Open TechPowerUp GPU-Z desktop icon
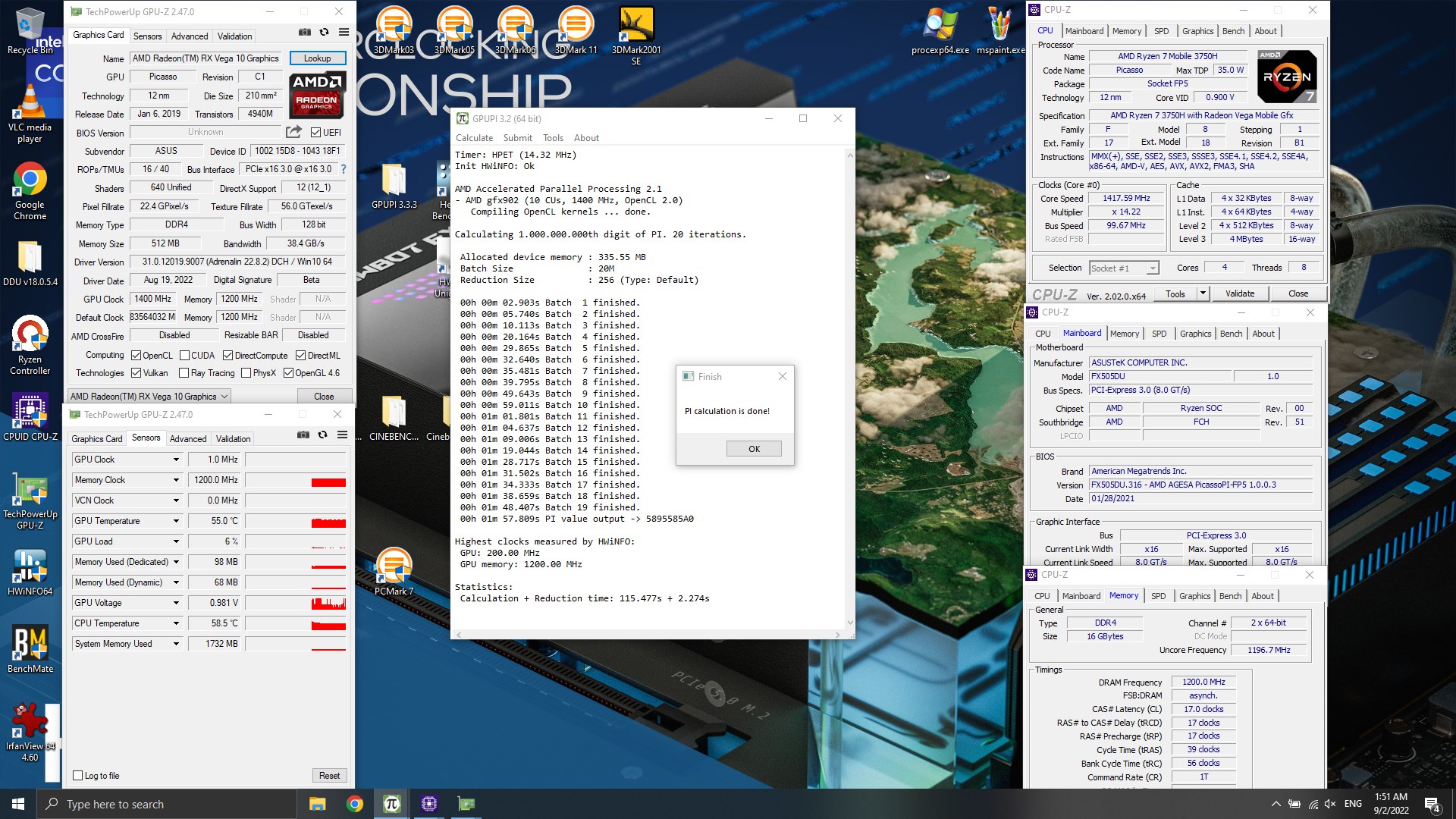Screen dimensions: 1456x819 pyautogui.click(x=30, y=500)
